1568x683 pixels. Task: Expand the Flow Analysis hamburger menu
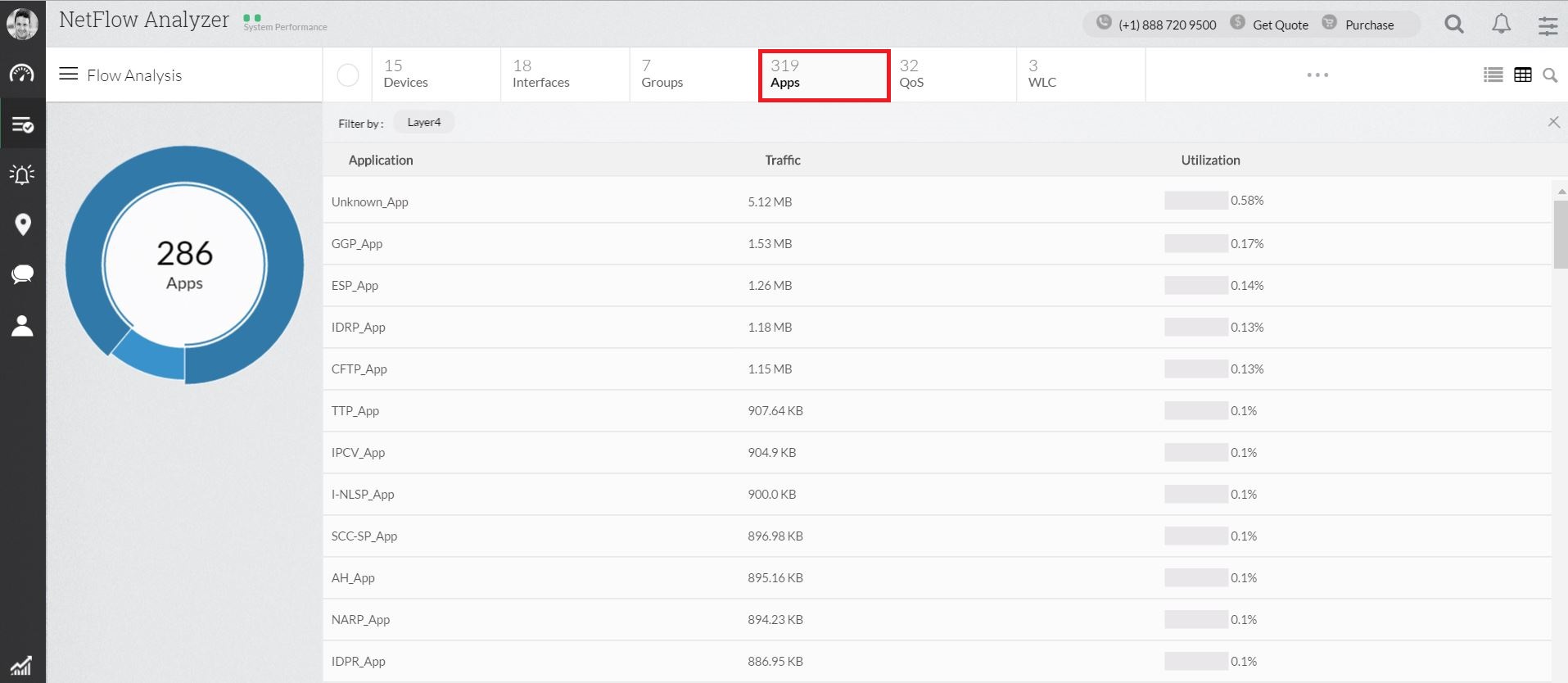69,75
